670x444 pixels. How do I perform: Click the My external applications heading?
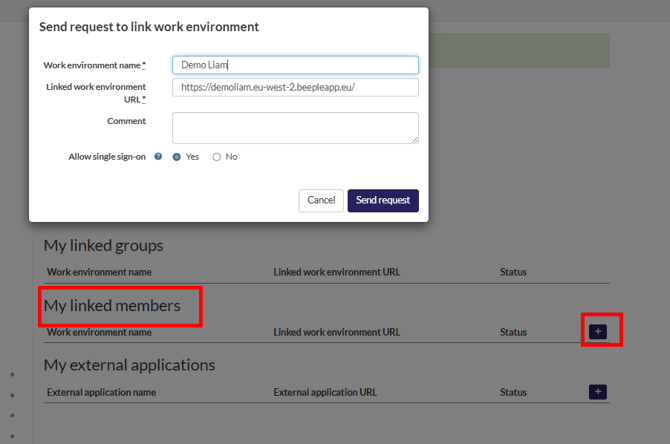pyautogui.click(x=129, y=365)
